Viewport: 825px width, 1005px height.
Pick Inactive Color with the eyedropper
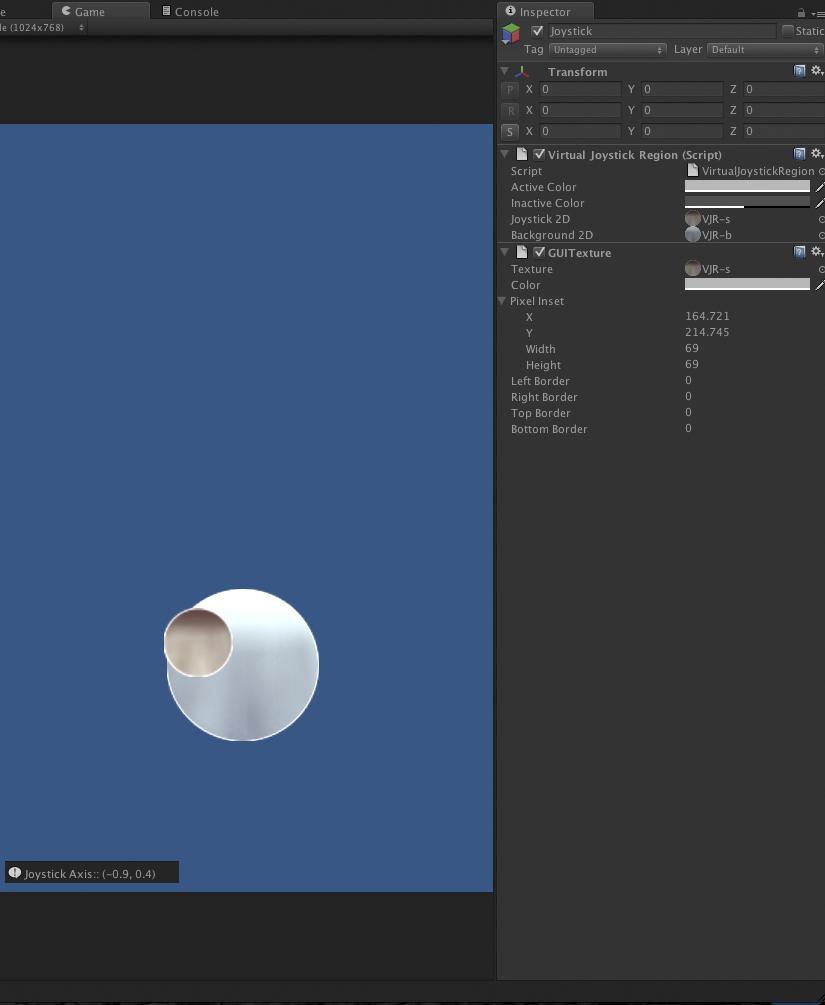pyautogui.click(x=819, y=203)
